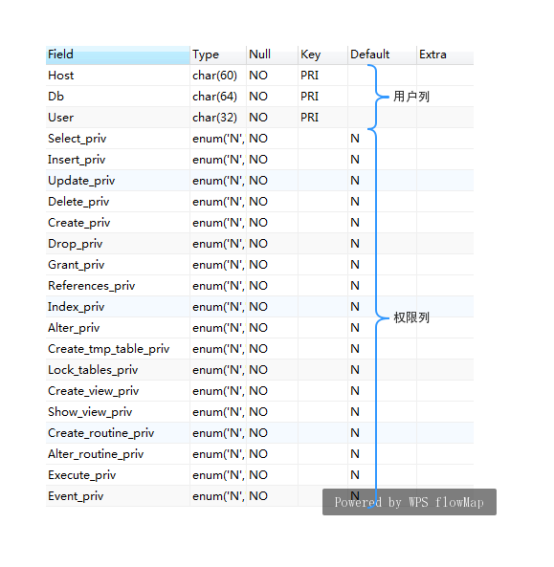The height and width of the screenshot is (567, 554).
Task: Select the Show_view_priv row
Action: coord(260,412)
